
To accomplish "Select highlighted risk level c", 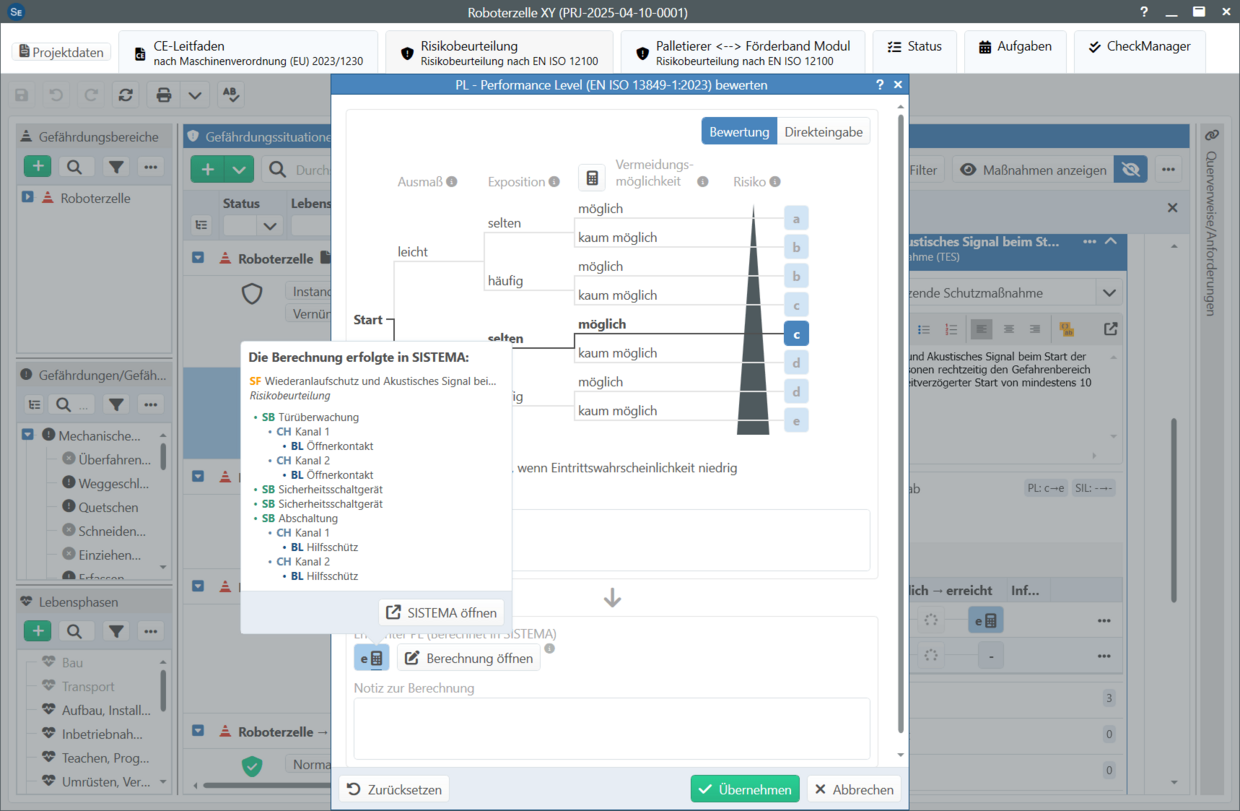I will pos(796,334).
